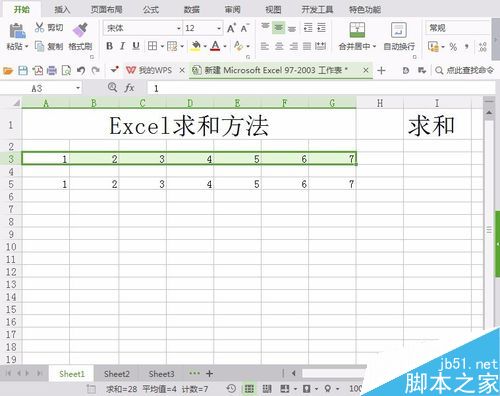Align text to top icon
The width and height of the screenshot is (500, 396).
click(265, 27)
